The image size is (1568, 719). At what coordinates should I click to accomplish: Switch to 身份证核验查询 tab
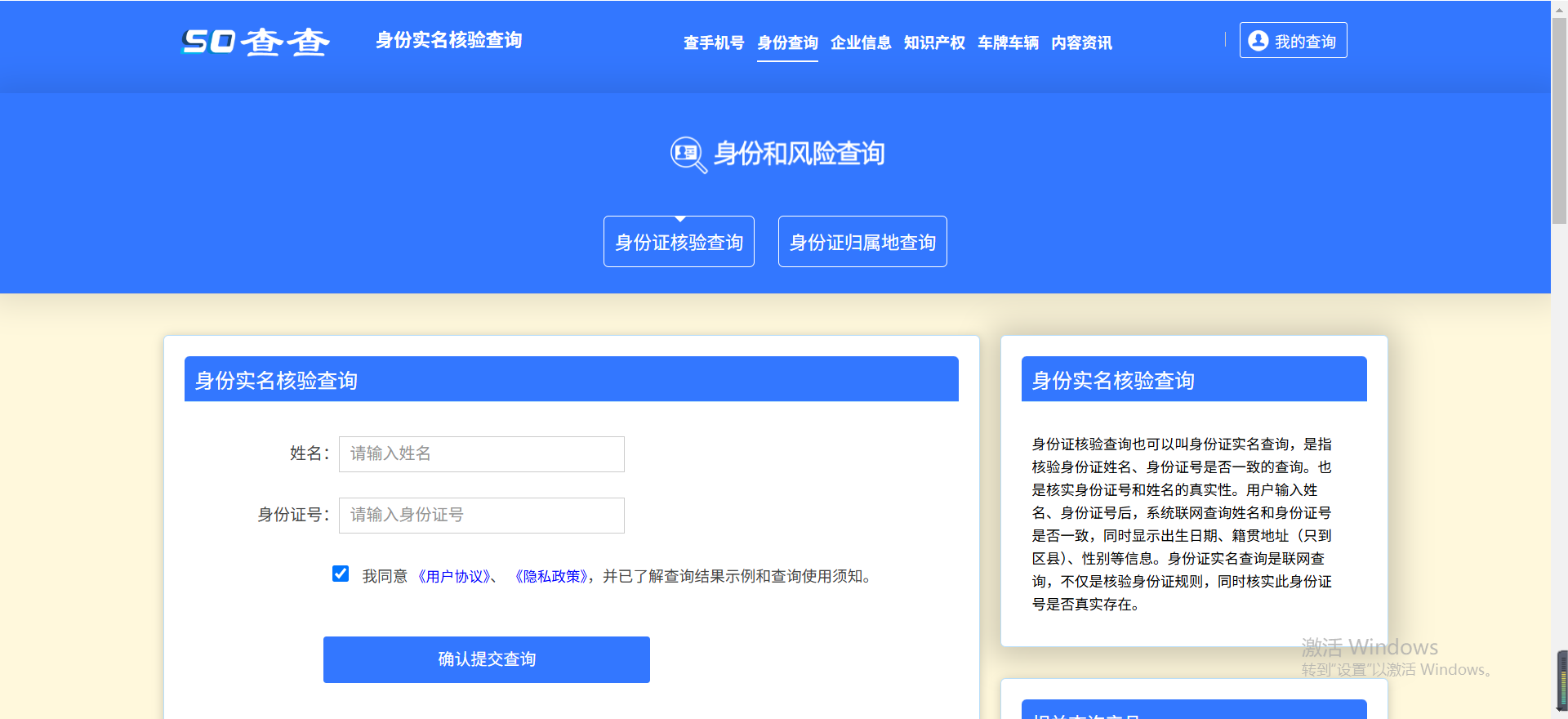679,242
